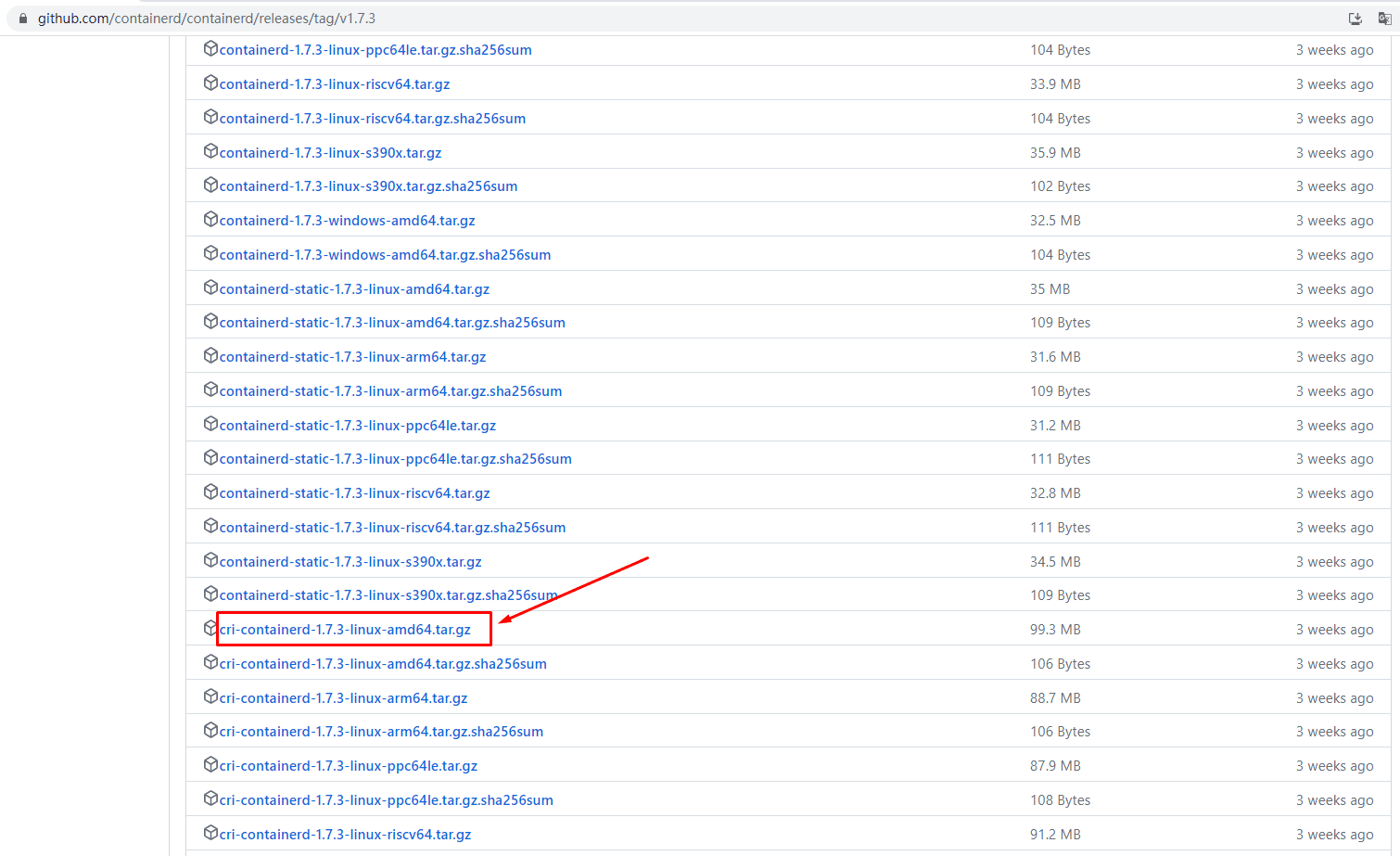Download containerd-static-1.7.3-linux-s390x.tar.gz

350,562
